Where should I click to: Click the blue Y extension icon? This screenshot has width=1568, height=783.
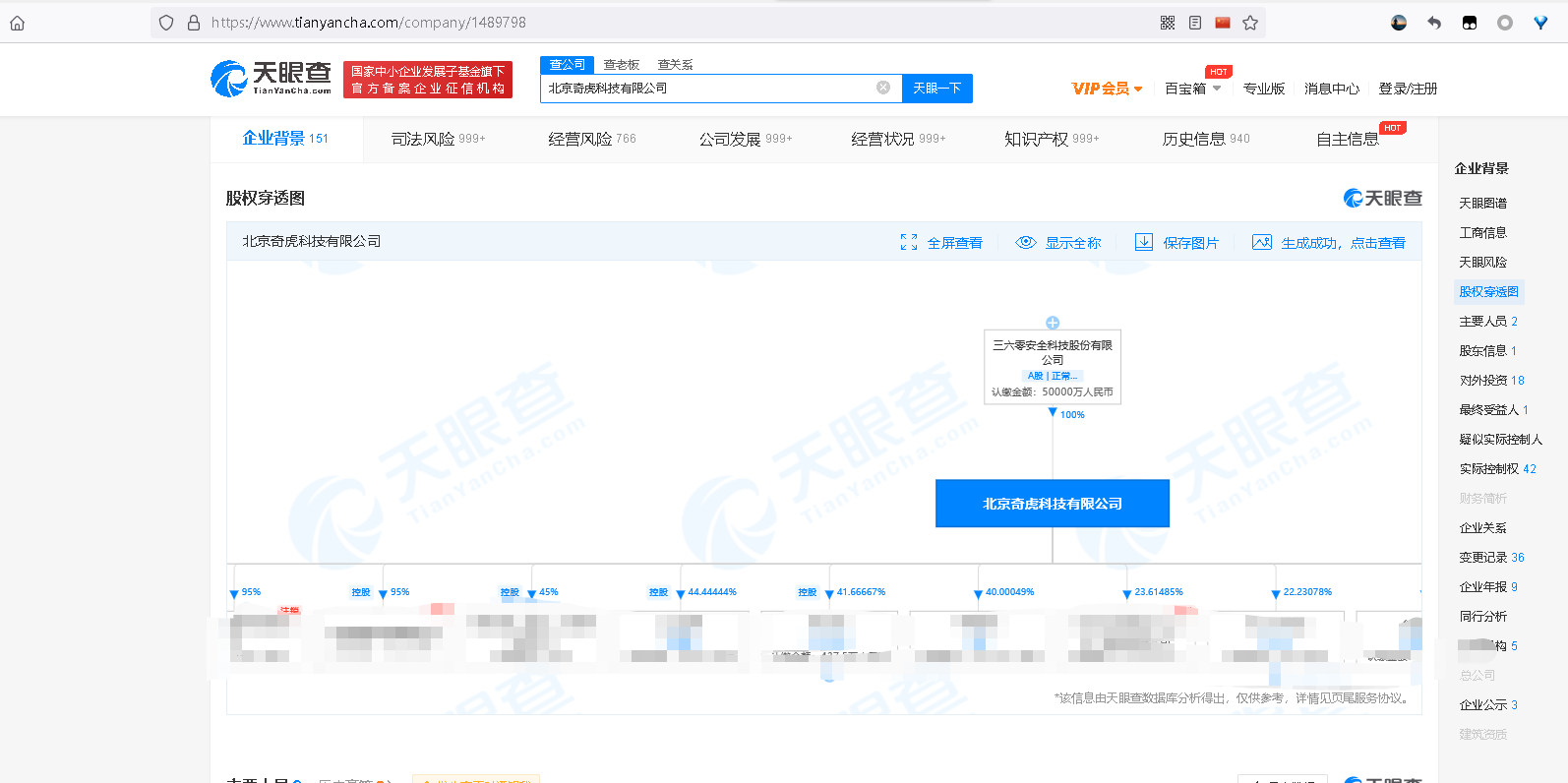(x=1540, y=23)
